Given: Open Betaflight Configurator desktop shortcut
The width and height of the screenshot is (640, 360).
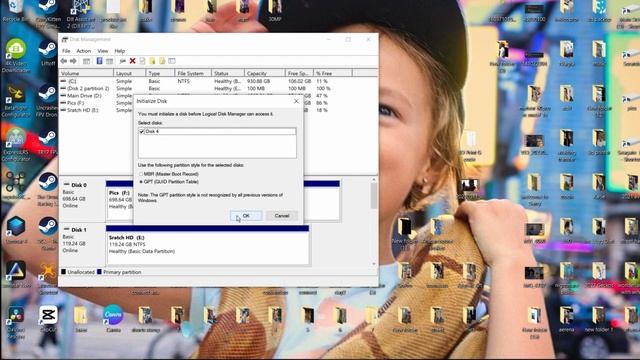Looking at the screenshot, I should [16, 101].
